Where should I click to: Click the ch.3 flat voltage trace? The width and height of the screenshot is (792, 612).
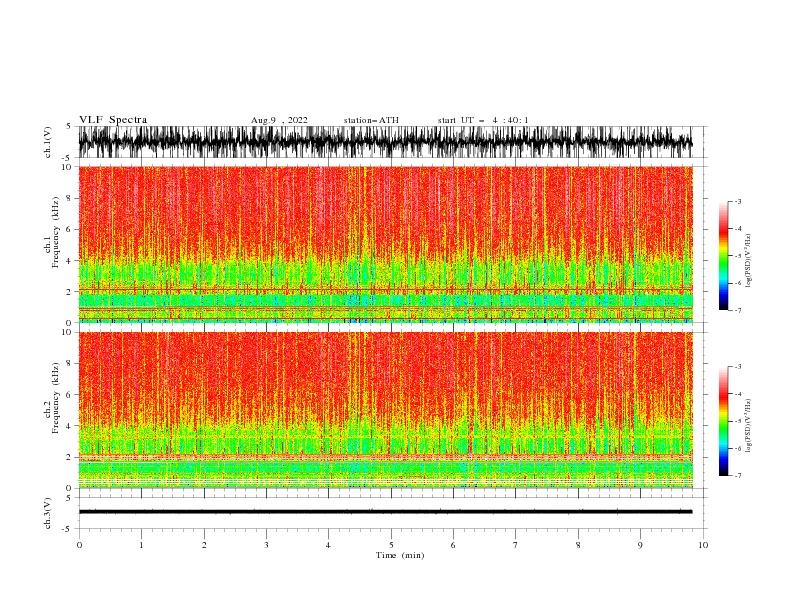click(385, 512)
